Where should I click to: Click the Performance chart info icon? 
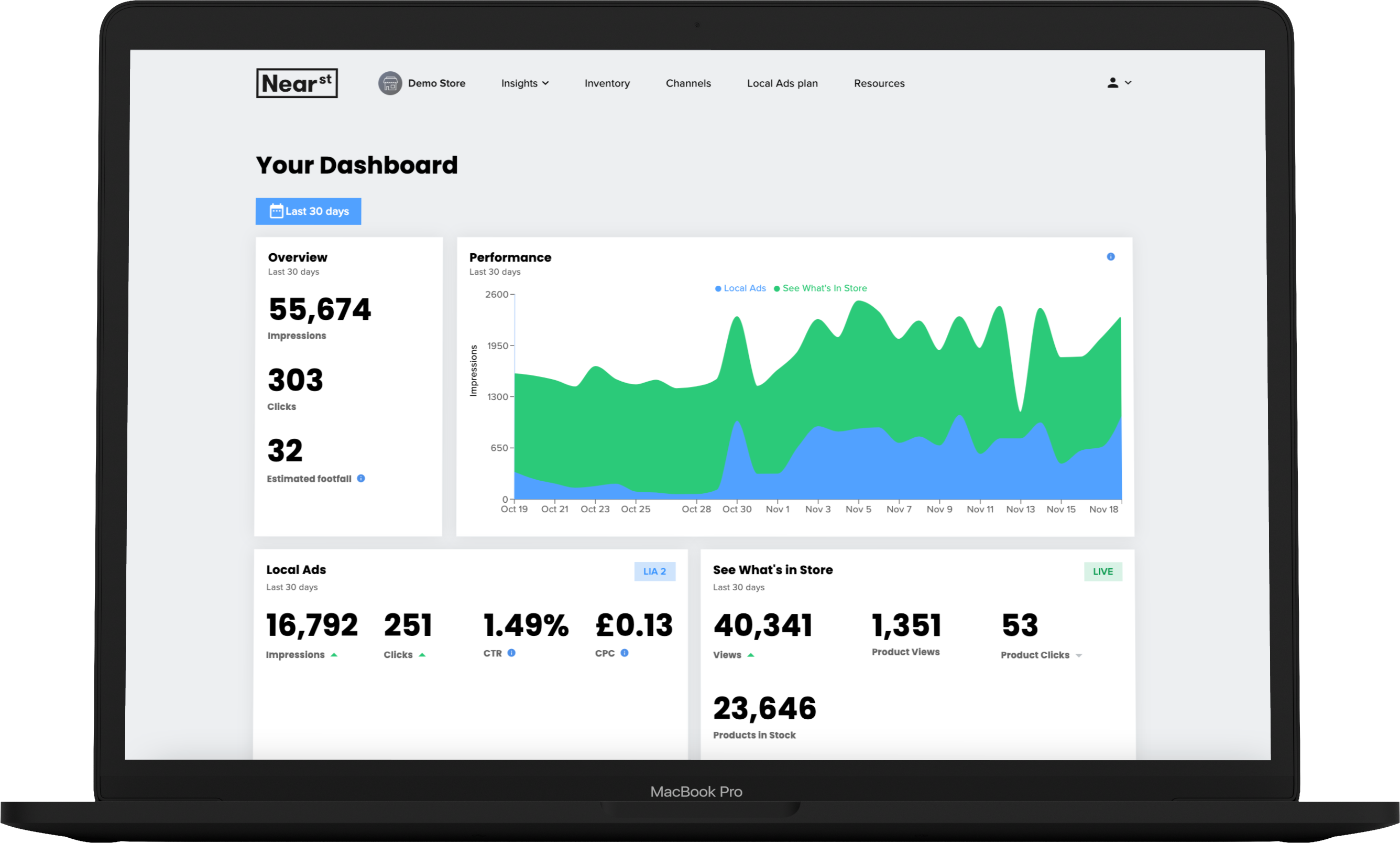[x=1111, y=257]
